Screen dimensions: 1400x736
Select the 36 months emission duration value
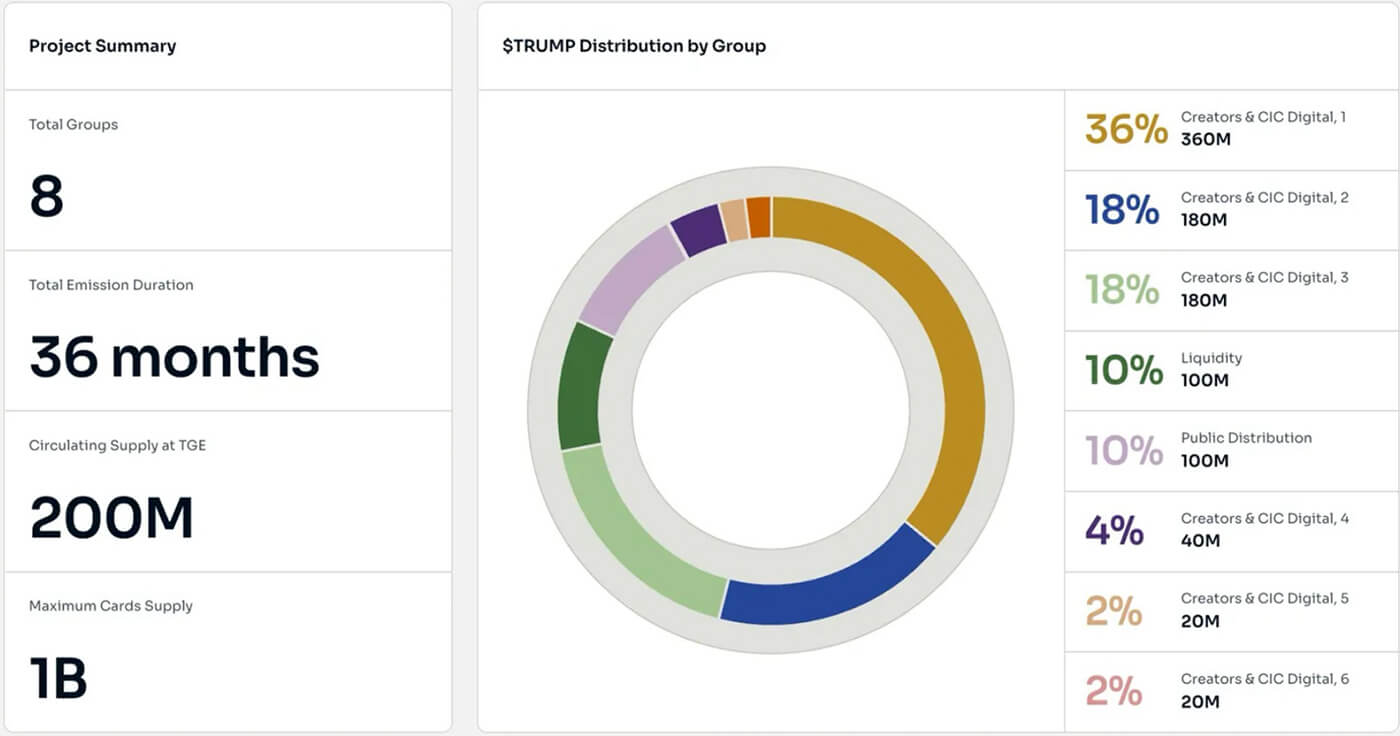coord(174,357)
